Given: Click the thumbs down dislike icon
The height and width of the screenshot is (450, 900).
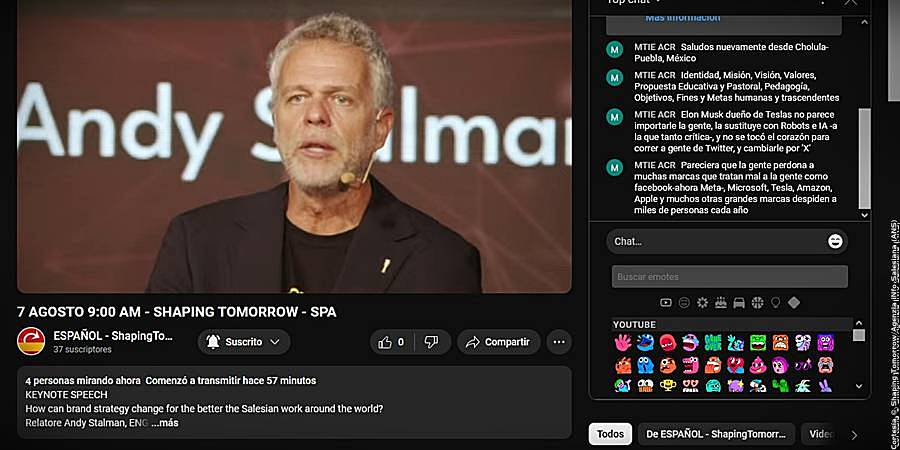Looking at the screenshot, I should (x=432, y=342).
